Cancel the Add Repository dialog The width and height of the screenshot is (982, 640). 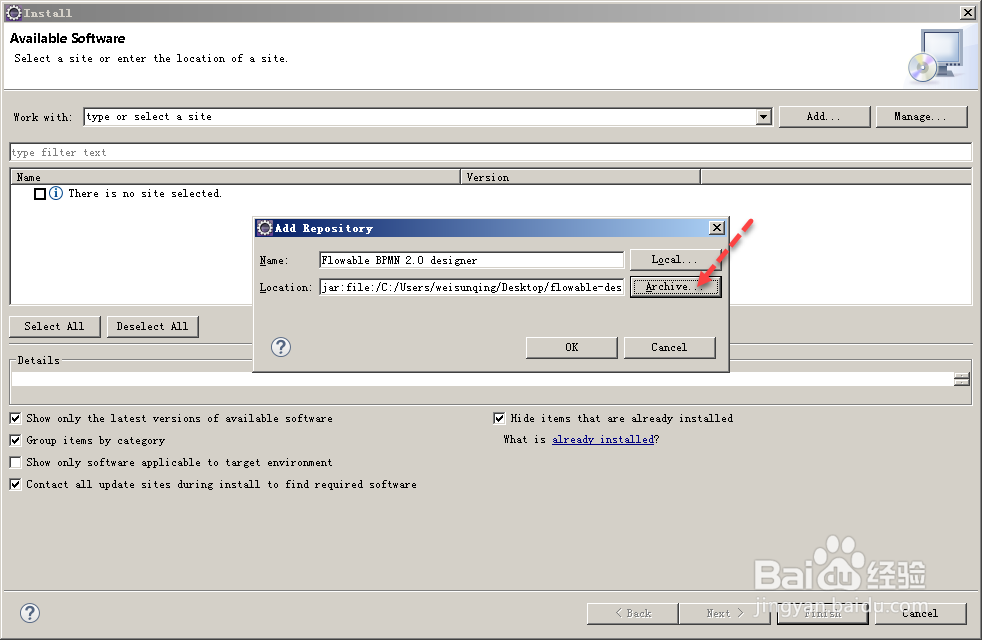coord(669,348)
